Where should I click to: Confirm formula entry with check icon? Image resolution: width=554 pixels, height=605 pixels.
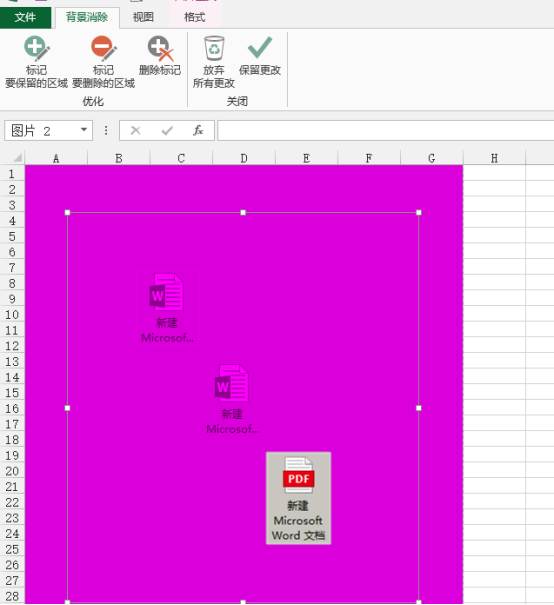pyautogui.click(x=167, y=131)
